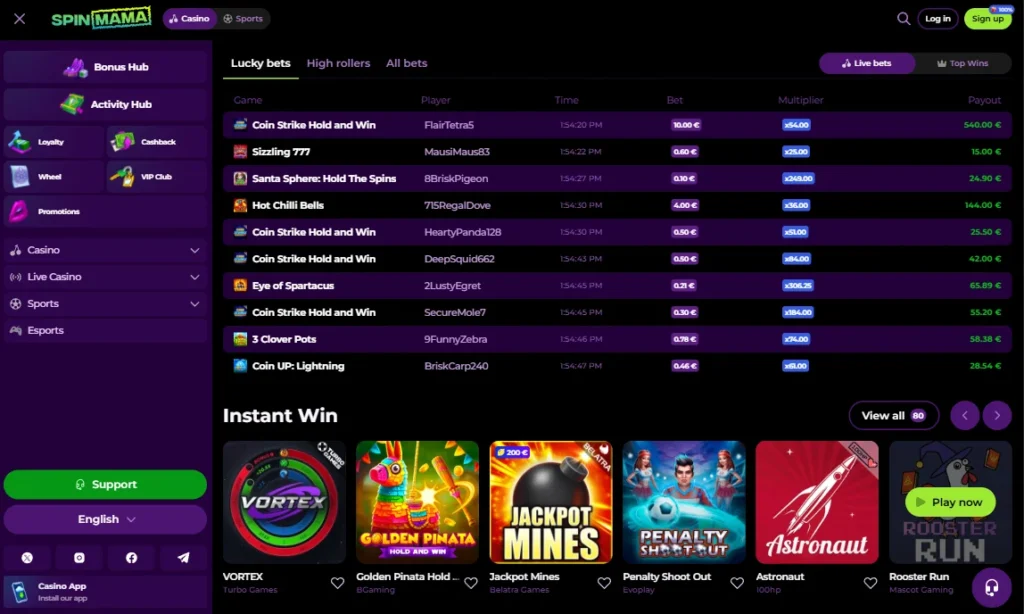Screen dimensions: 1024x614
Task: Click the search magnifier icon
Action: (x=903, y=19)
